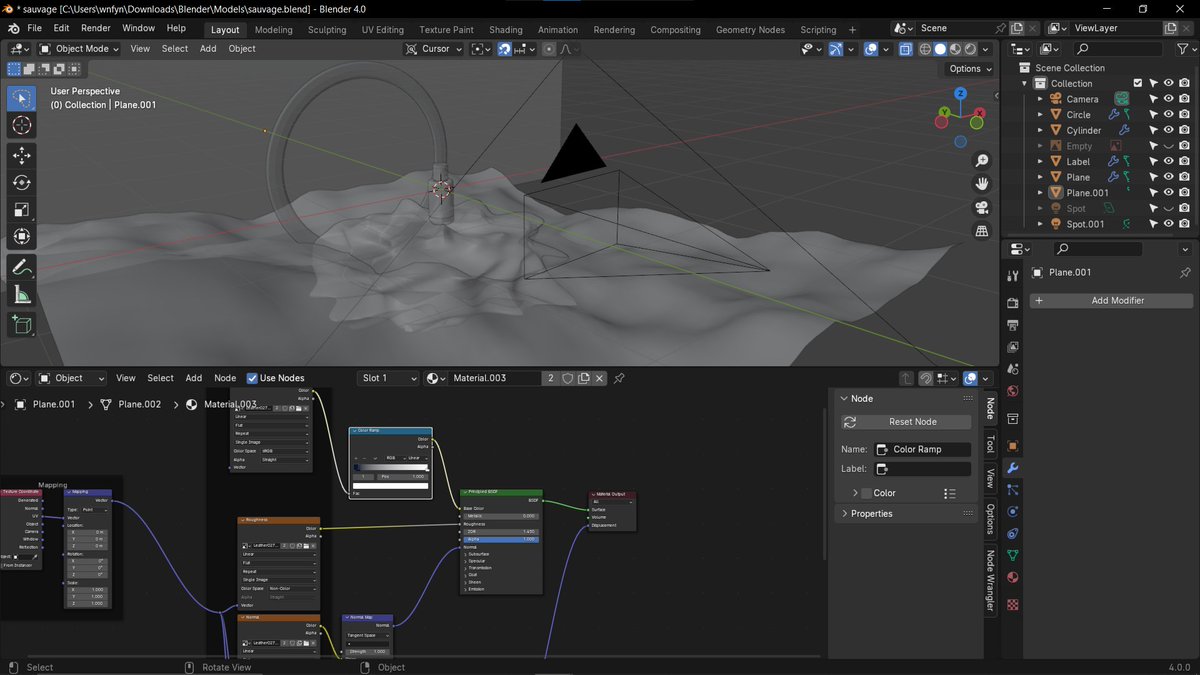Collapse the Collection tree in outliner
The image size is (1200, 675).
pyautogui.click(x=1025, y=84)
